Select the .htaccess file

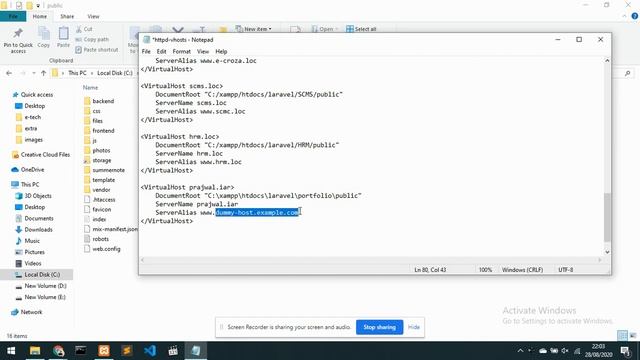pyautogui.click(x=100, y=200)
